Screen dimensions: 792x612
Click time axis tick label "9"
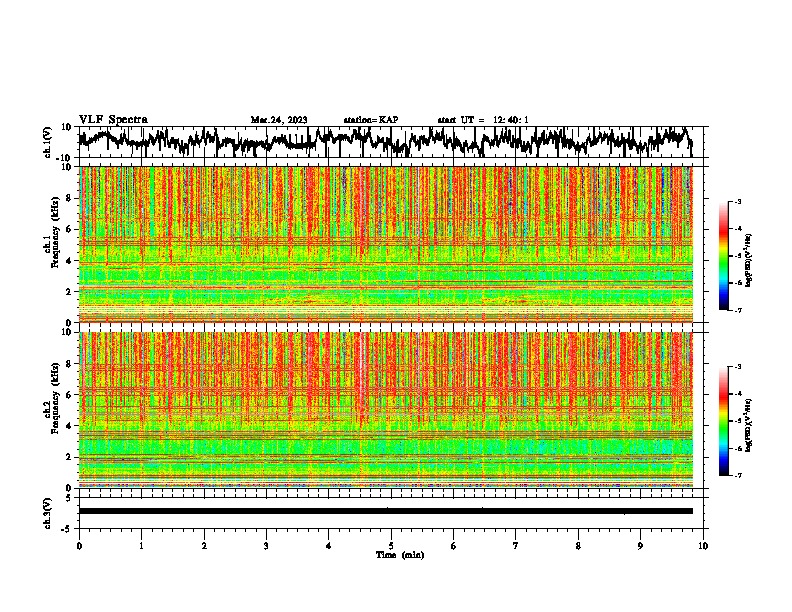tap(640, 546)
